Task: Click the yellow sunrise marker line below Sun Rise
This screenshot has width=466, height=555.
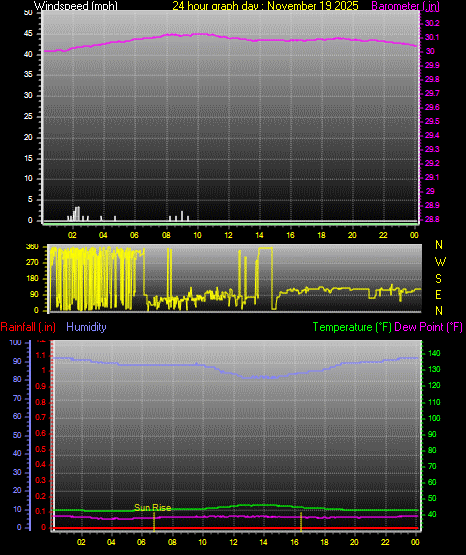Action: 154,522
